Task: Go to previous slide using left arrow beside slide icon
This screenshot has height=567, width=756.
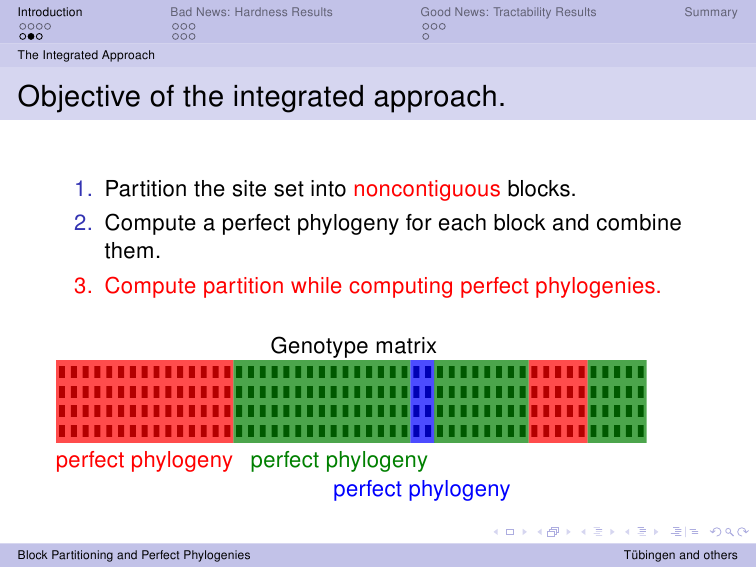Action: pos(496,532)
